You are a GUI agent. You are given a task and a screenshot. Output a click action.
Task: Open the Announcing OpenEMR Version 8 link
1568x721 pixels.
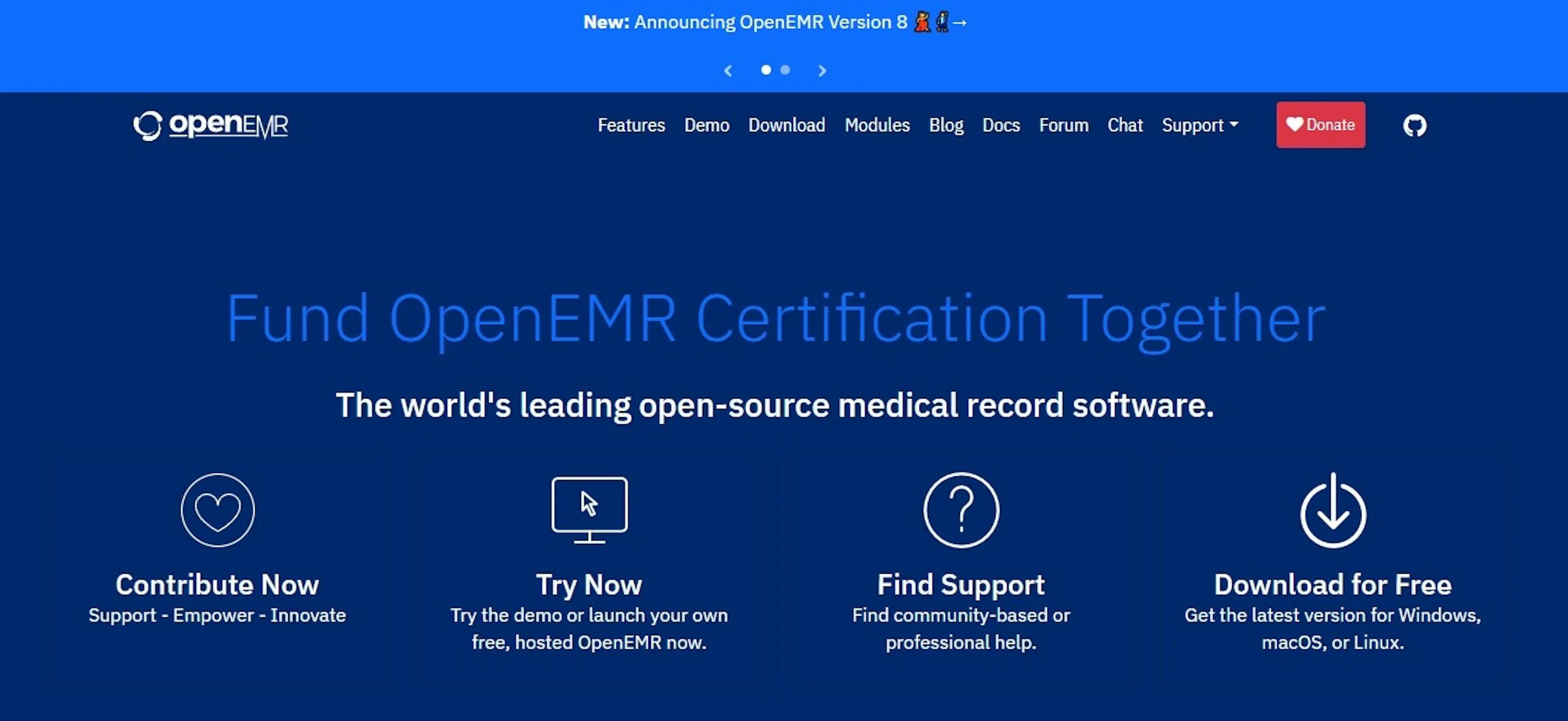pyautogui.click(x=775, y=22)
